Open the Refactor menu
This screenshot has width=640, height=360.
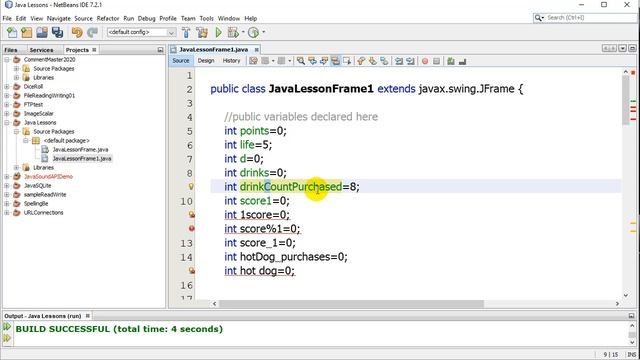(x=108, y=18)
